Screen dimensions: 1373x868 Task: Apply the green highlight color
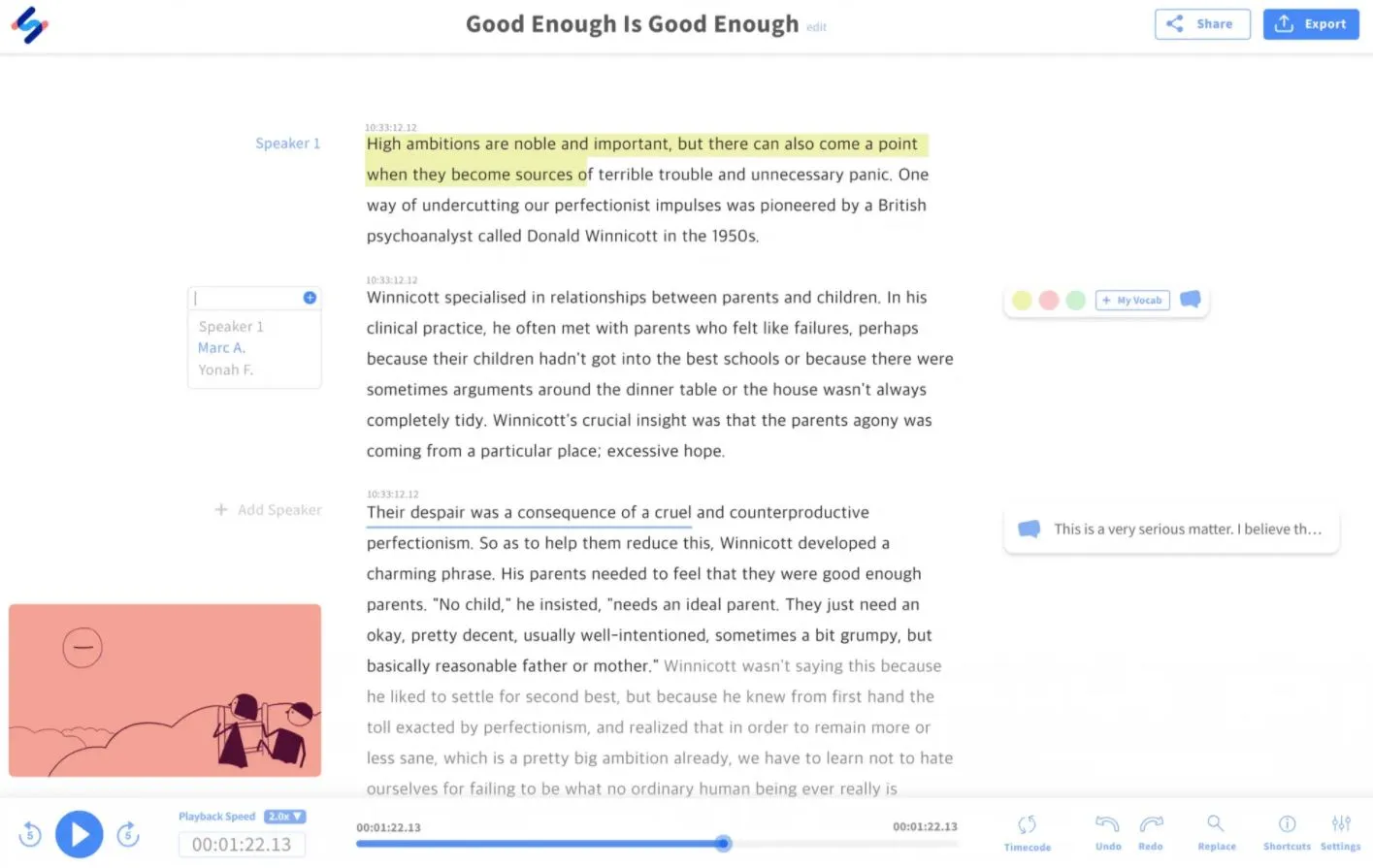point(1075,301)
